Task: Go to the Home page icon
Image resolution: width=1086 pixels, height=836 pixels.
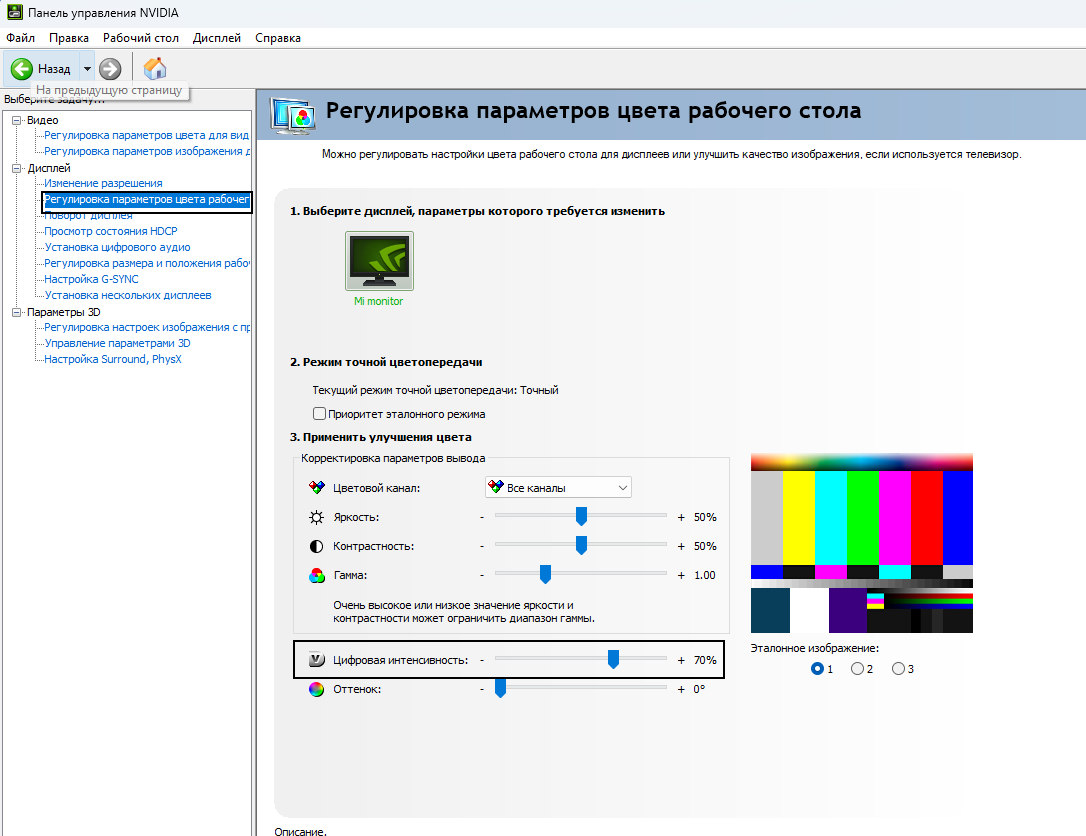Action: [154, 69]
